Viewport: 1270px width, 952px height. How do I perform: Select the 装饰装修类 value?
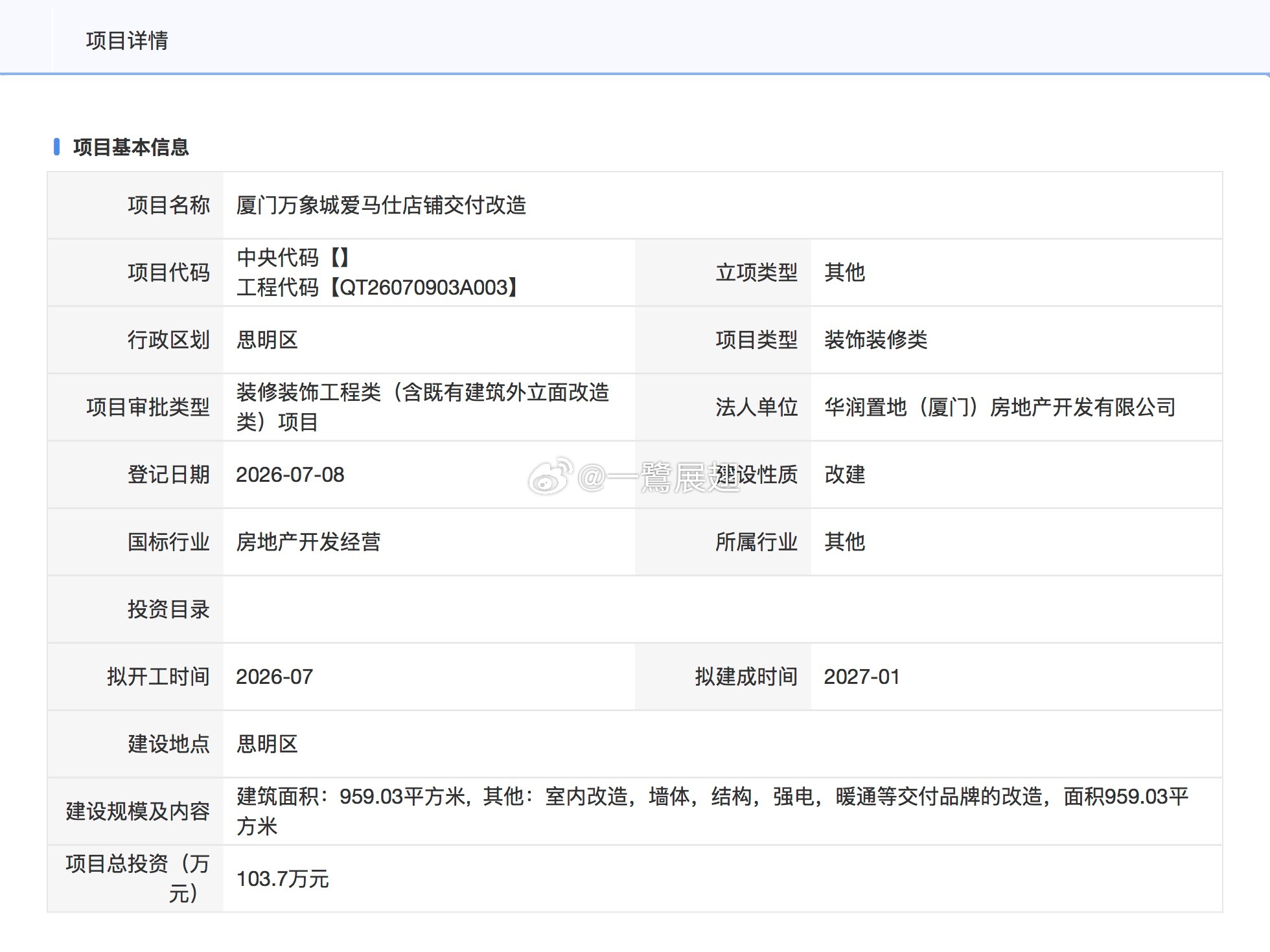[876, 340]
